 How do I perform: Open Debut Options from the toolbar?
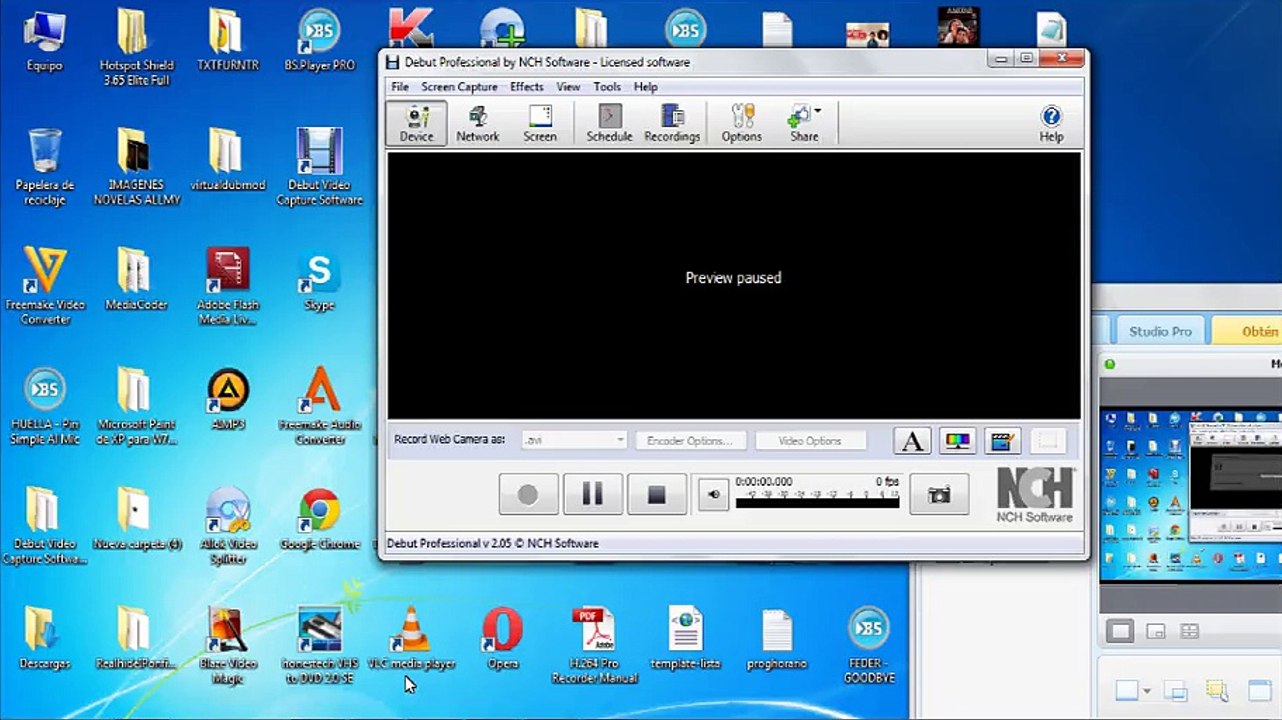point(741,124)
